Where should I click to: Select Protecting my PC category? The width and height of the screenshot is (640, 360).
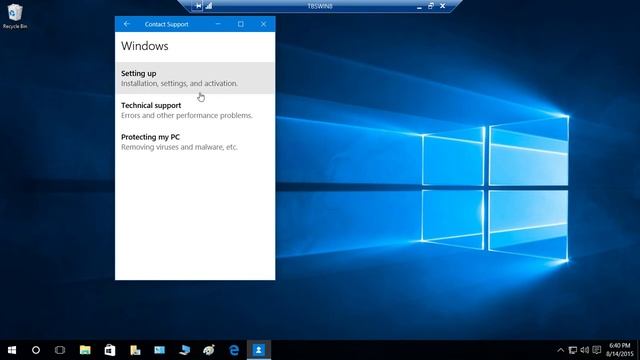coord(195,142)
